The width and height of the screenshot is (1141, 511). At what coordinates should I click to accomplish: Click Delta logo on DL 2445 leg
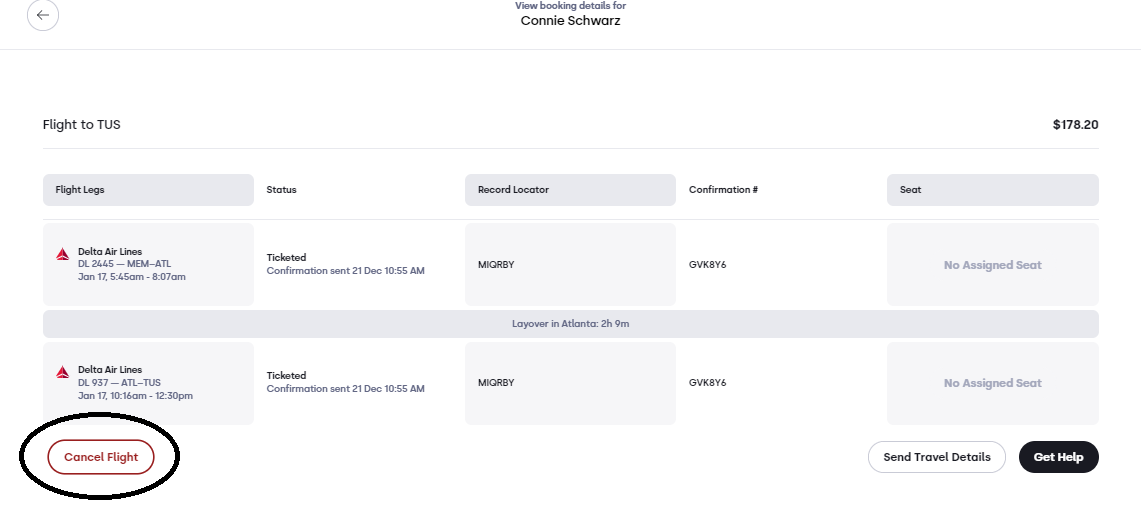[63, 254]
